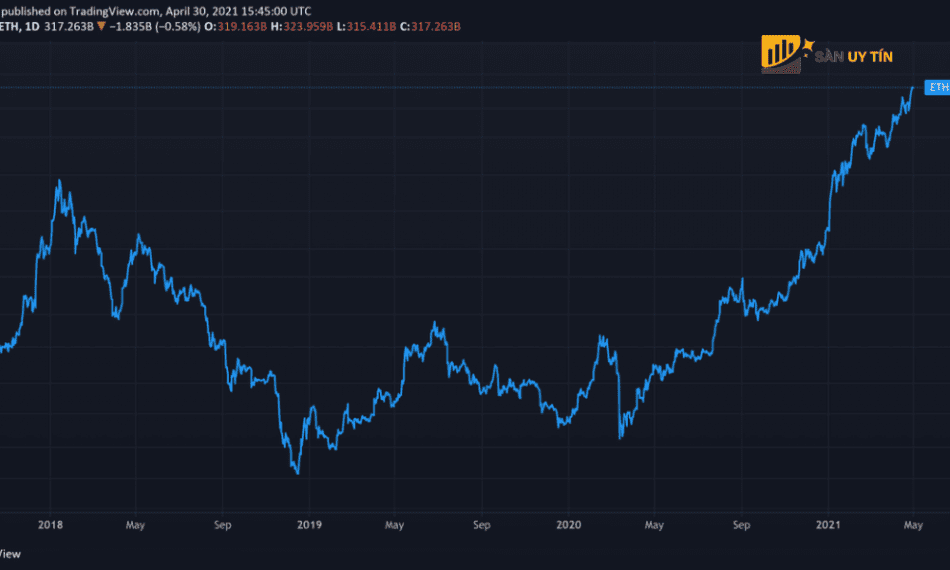The height and width of the screenshot is (570, 950).
Task: Click the last May label on time axis
Action: pos(913,524)
